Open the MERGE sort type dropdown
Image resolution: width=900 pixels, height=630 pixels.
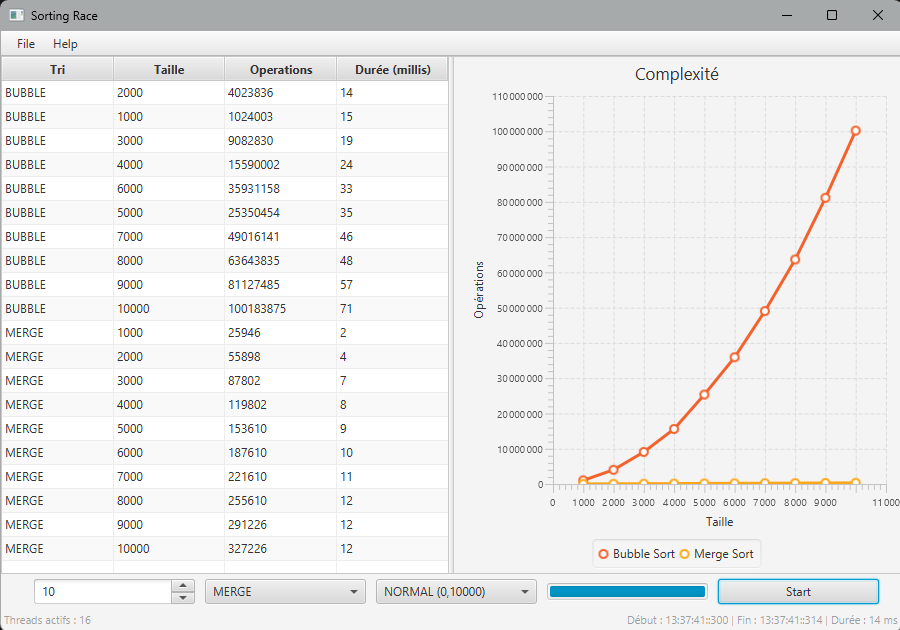click(x=285, y=592)
